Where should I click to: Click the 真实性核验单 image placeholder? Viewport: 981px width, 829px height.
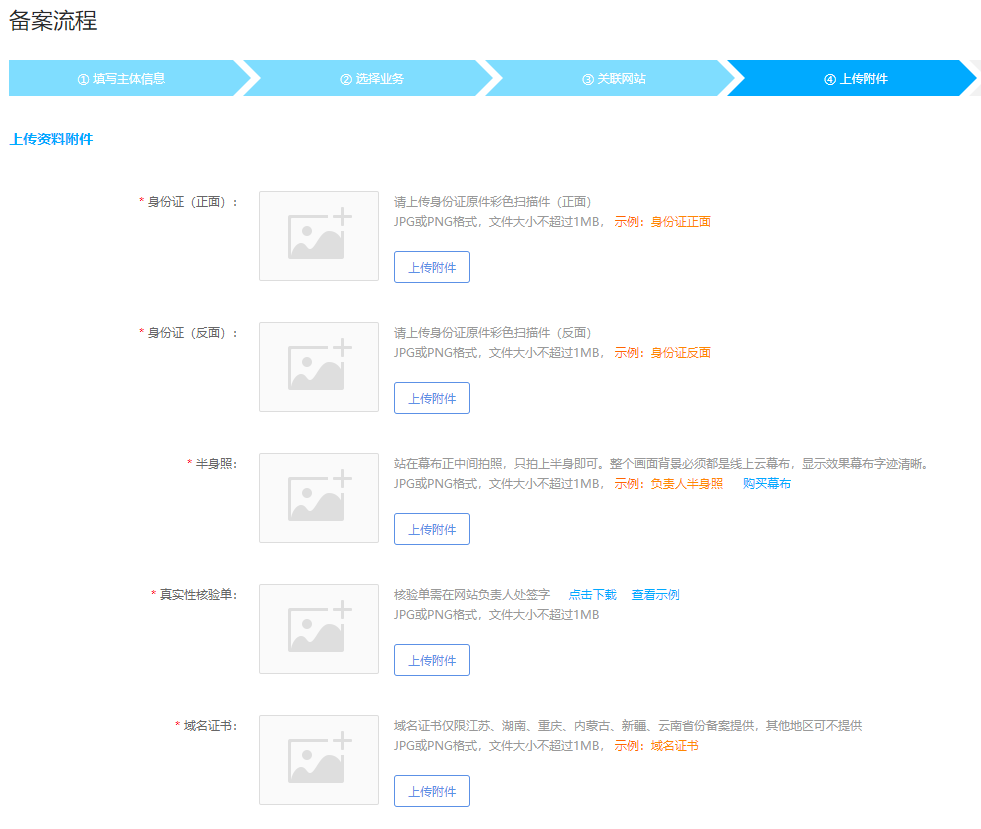318,629
